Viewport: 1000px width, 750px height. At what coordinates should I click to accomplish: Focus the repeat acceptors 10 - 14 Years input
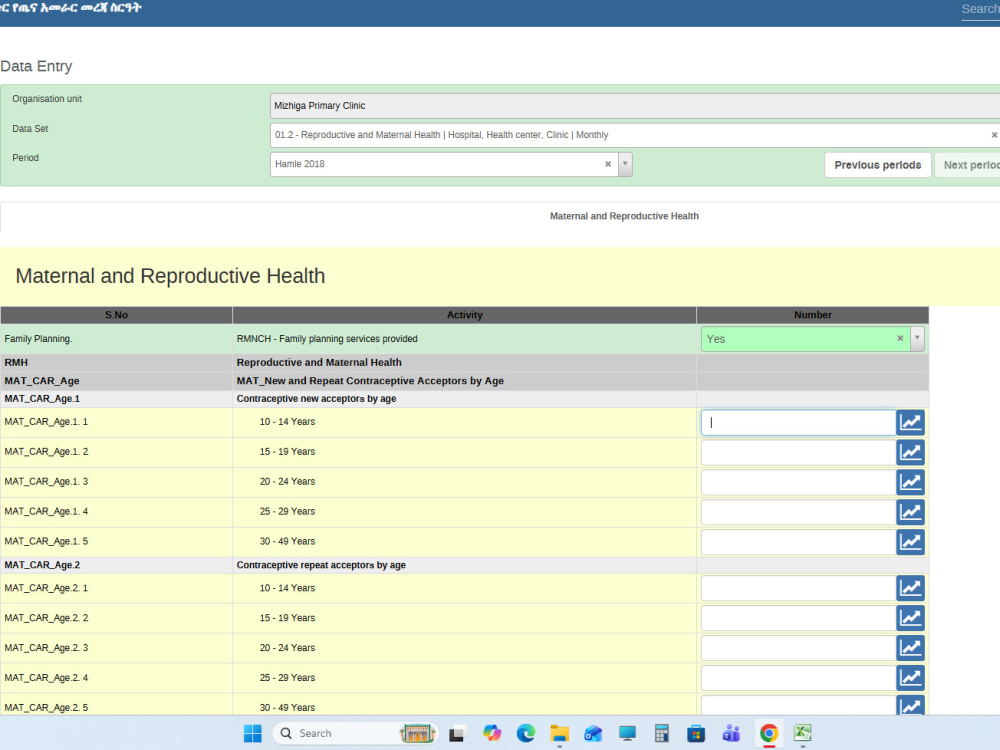(x=798, y=589)
